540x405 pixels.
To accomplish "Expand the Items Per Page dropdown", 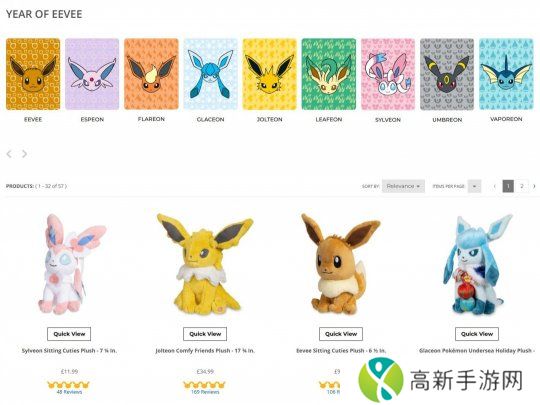I will [x=475, y=186].
